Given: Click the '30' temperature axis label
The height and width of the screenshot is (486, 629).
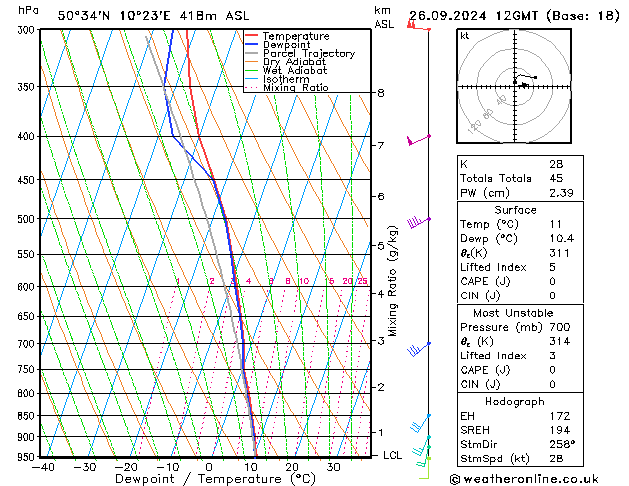Looking at the screenshot, I should [333, 467].
